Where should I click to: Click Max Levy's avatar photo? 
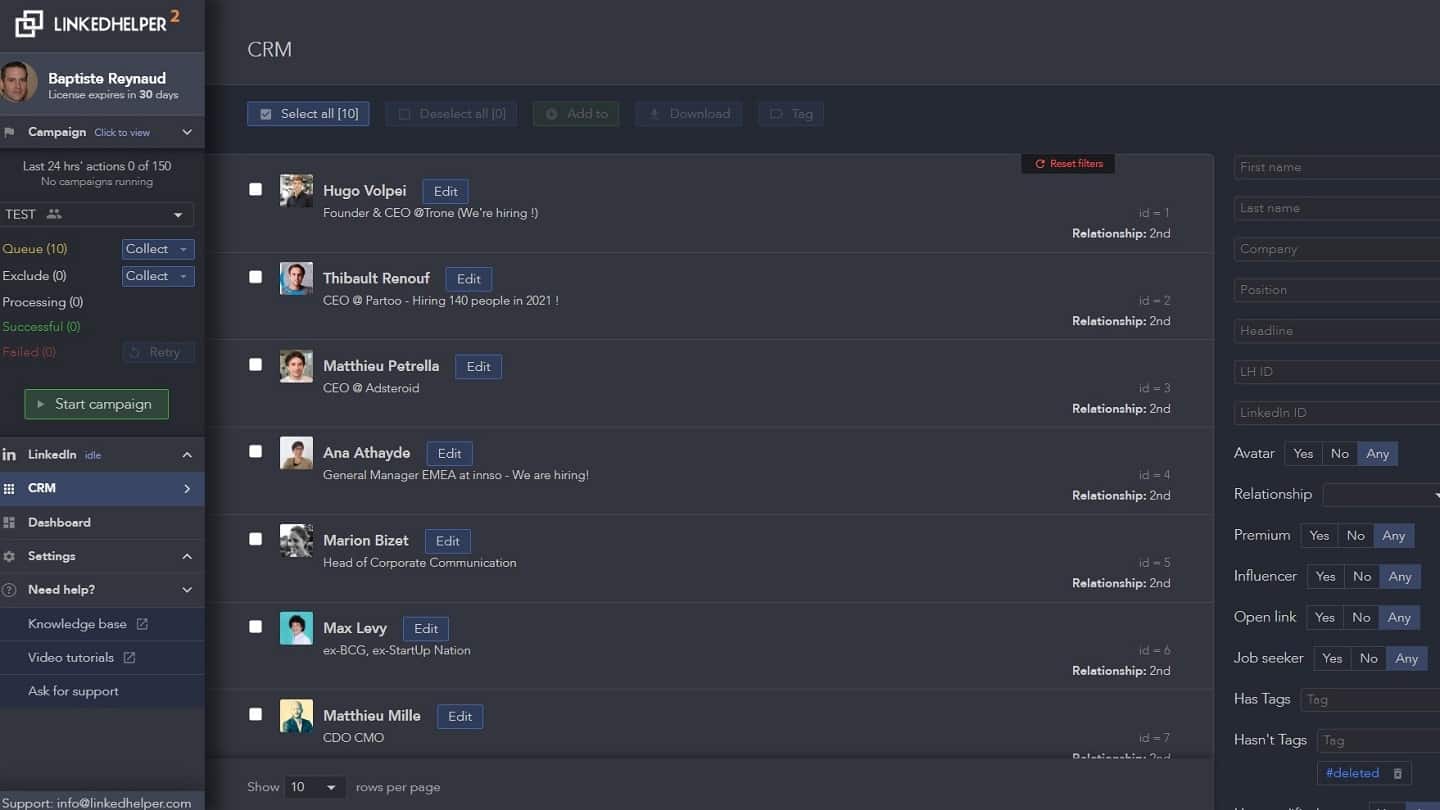[296, 628]
